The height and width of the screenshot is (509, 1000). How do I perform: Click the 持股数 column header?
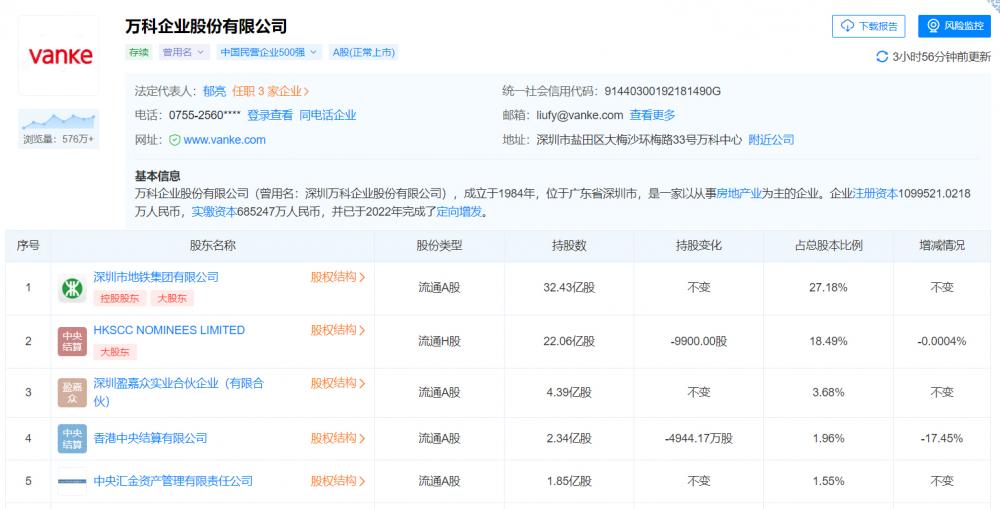tap(569, 246)
